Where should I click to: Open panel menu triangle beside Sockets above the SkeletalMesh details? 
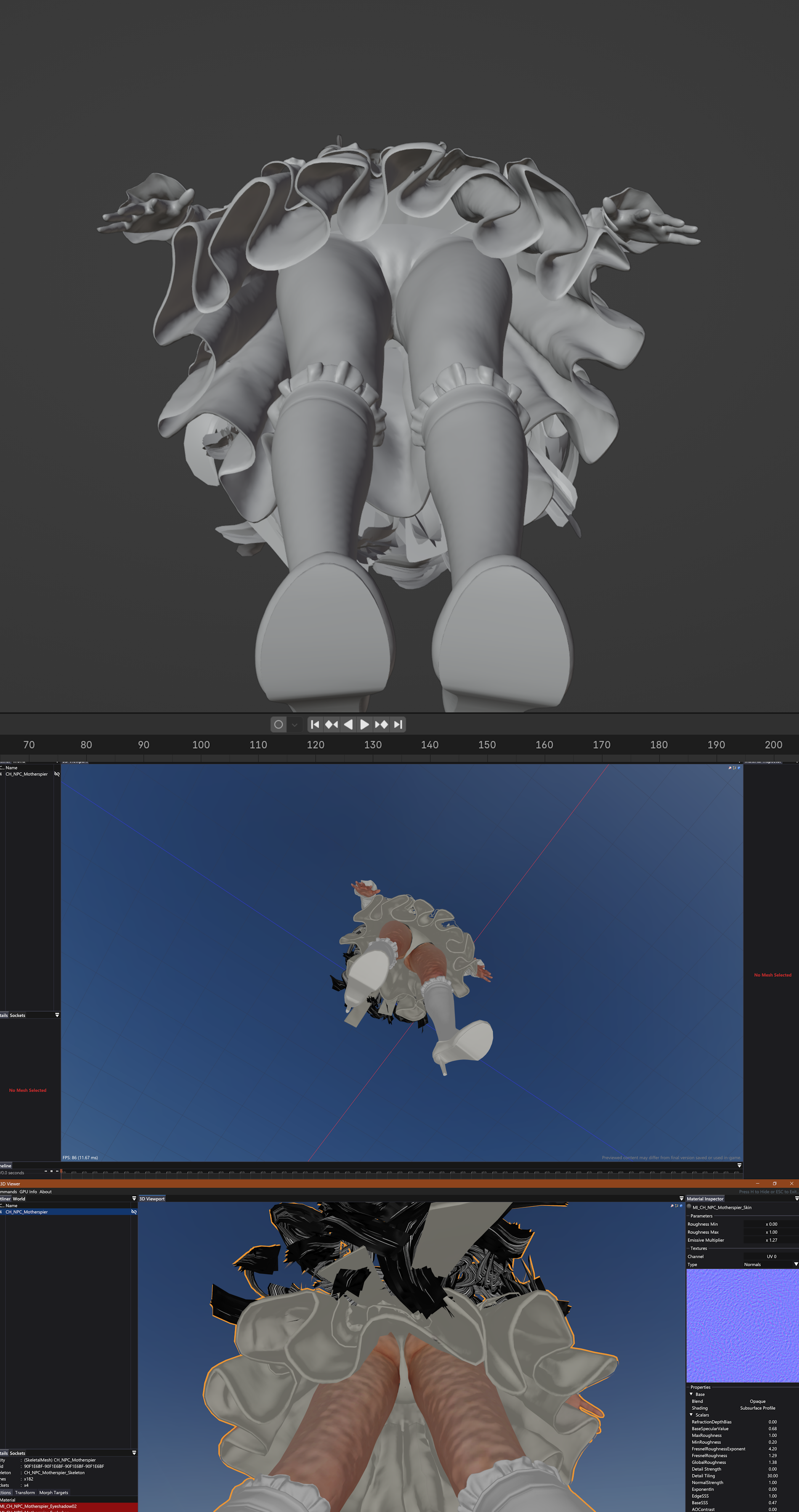click(134, 1454)
